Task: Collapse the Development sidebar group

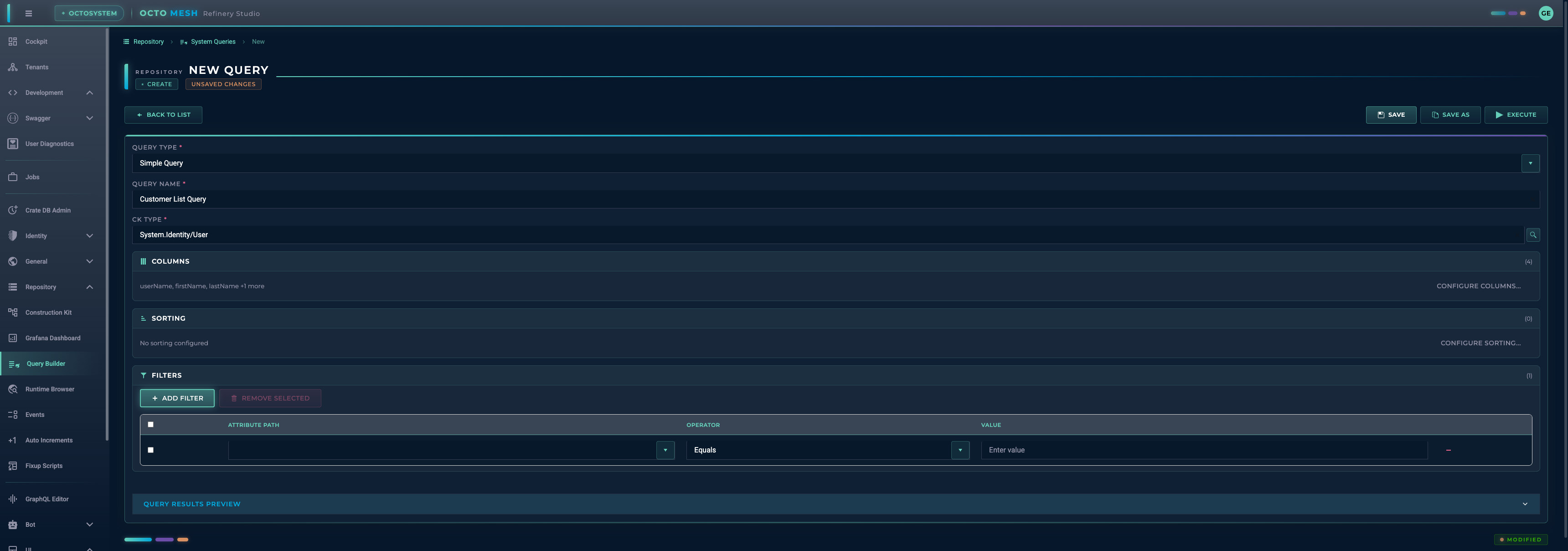Action: [89, 93]
